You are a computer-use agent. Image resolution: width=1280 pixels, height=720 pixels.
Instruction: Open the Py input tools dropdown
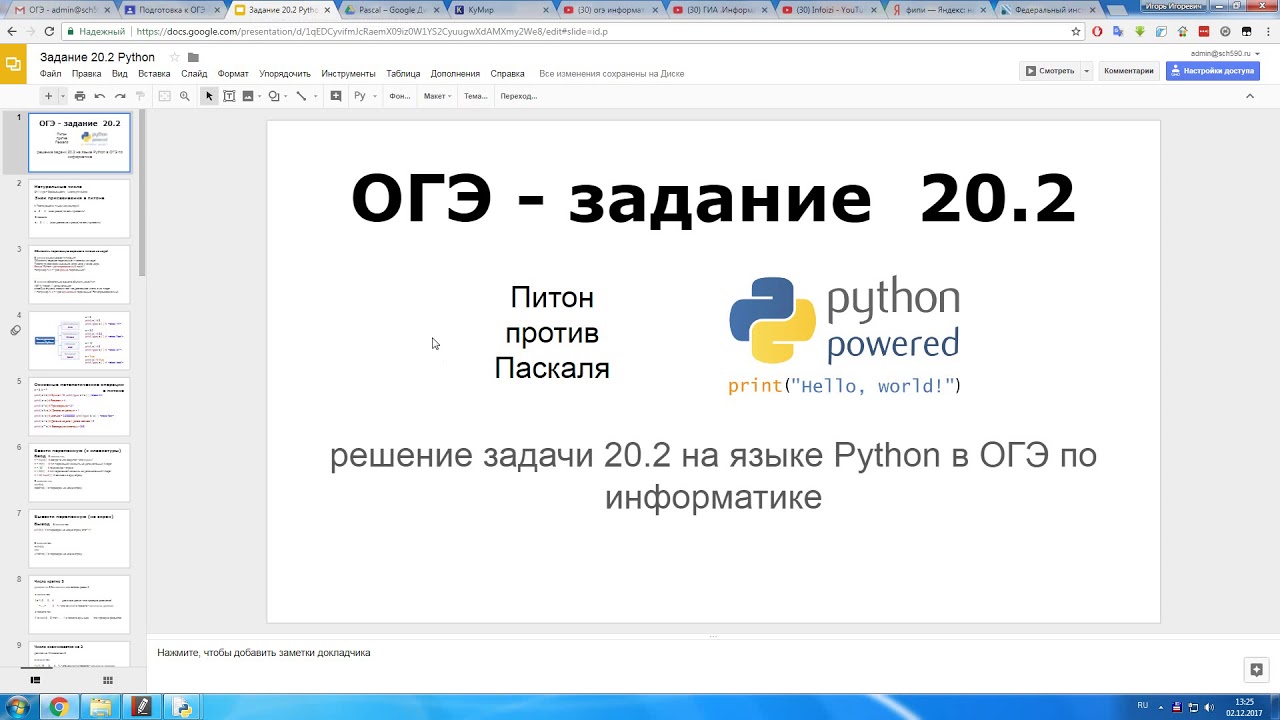click(x=364, y=96)
